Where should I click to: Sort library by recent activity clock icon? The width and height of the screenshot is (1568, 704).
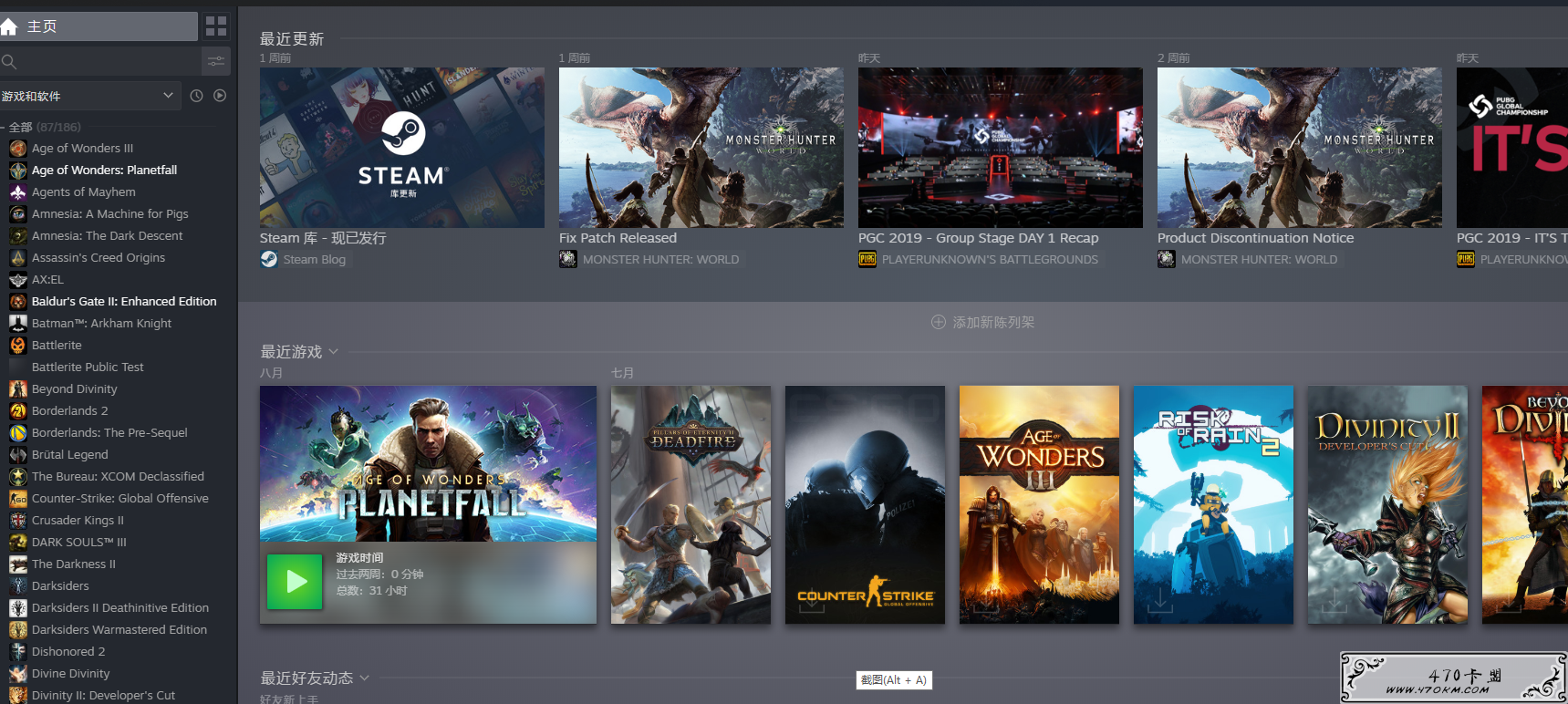tap(196, 96)
